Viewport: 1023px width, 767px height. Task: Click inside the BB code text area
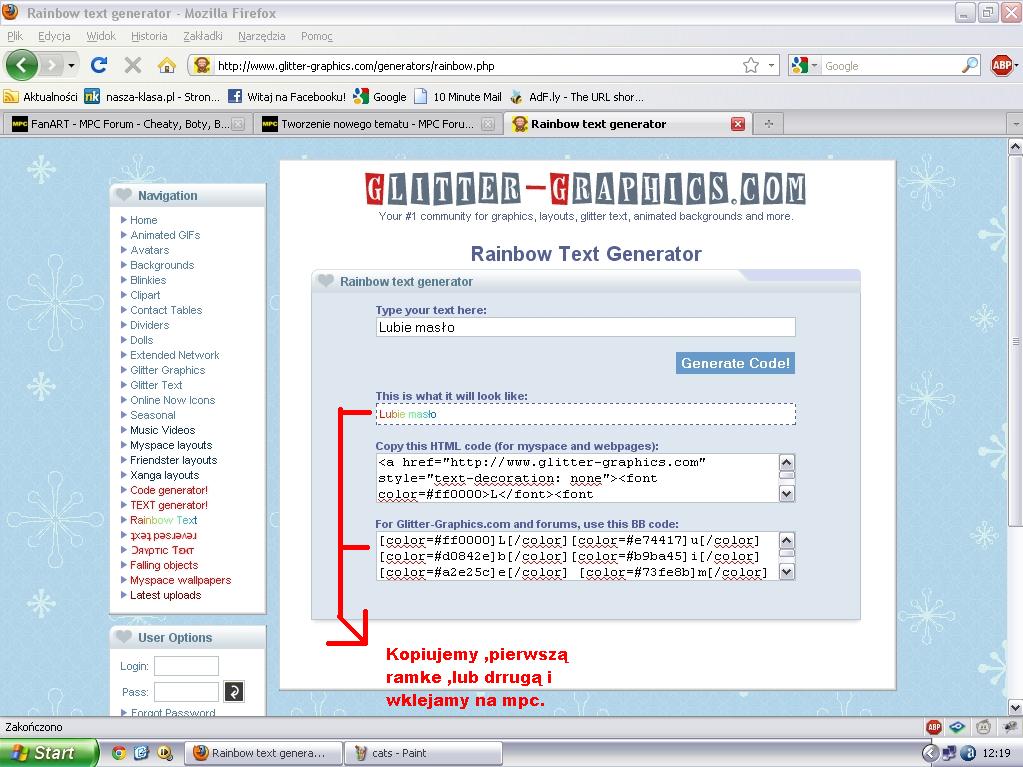578,556
